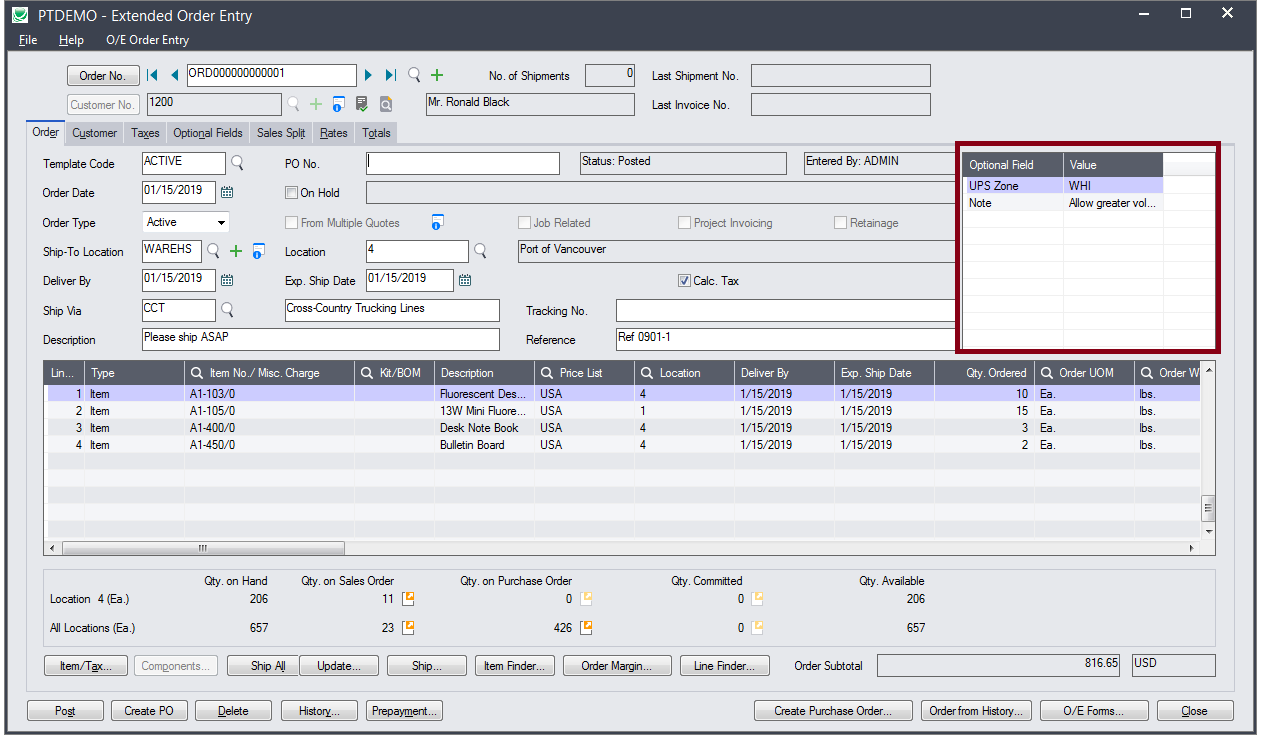Image resolution: width=1261 pixels, height=739 pixels.
Task: Toggle the Job Related checkbox
Action: 524,223
